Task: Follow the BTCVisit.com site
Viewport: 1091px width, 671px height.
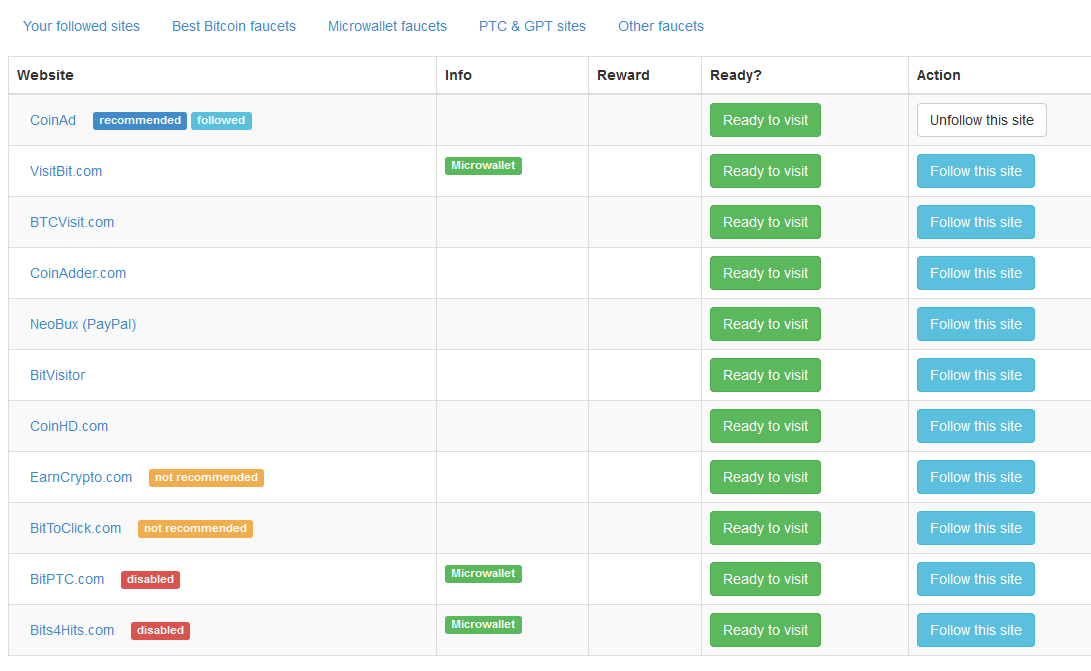Action: click(975, 222)
